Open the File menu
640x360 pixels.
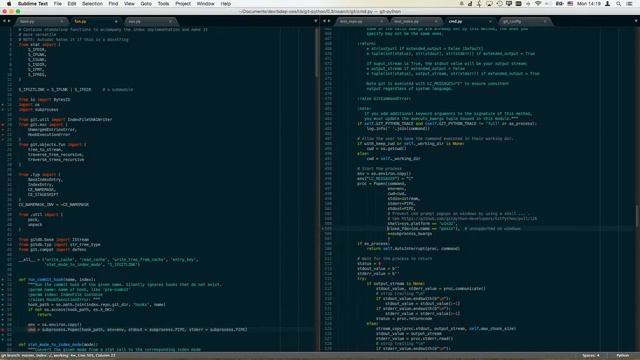[58, 4]
